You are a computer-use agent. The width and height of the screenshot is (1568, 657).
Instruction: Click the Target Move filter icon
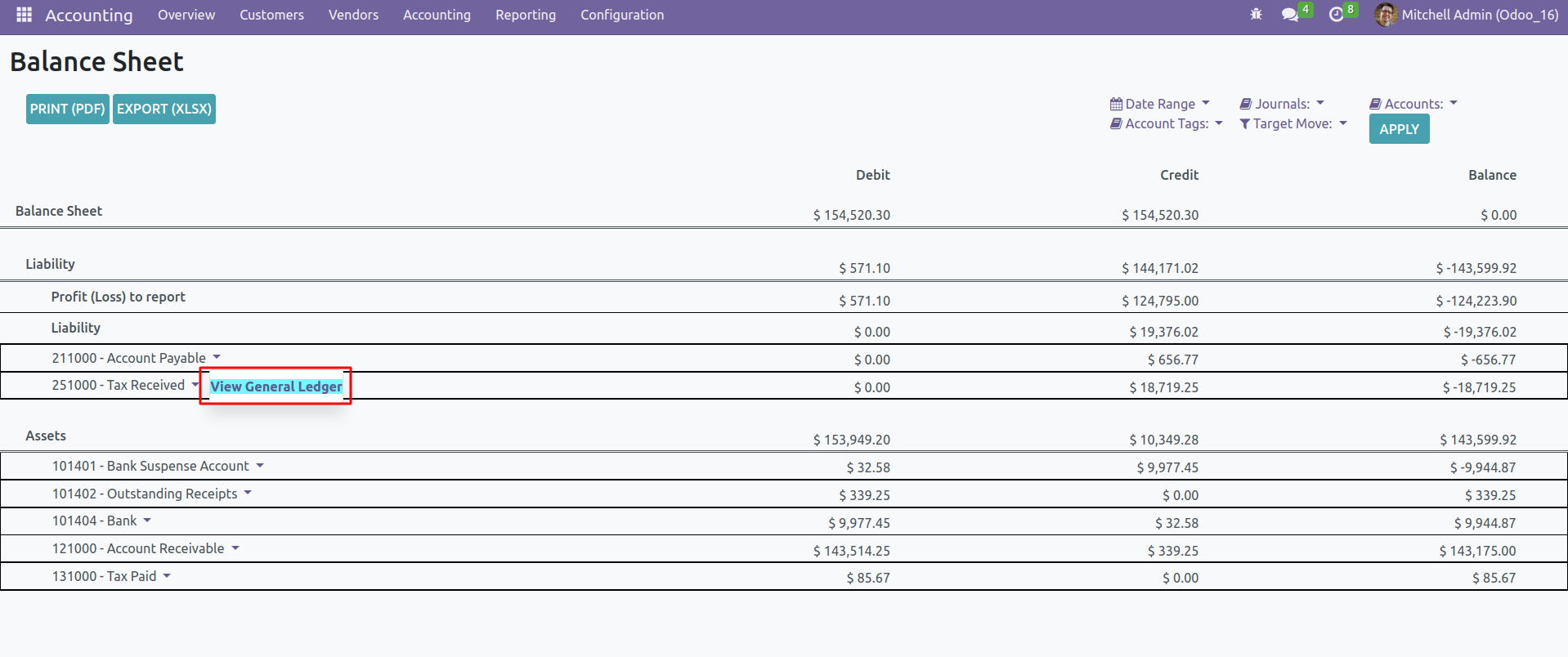click(x=1244, y=123)
